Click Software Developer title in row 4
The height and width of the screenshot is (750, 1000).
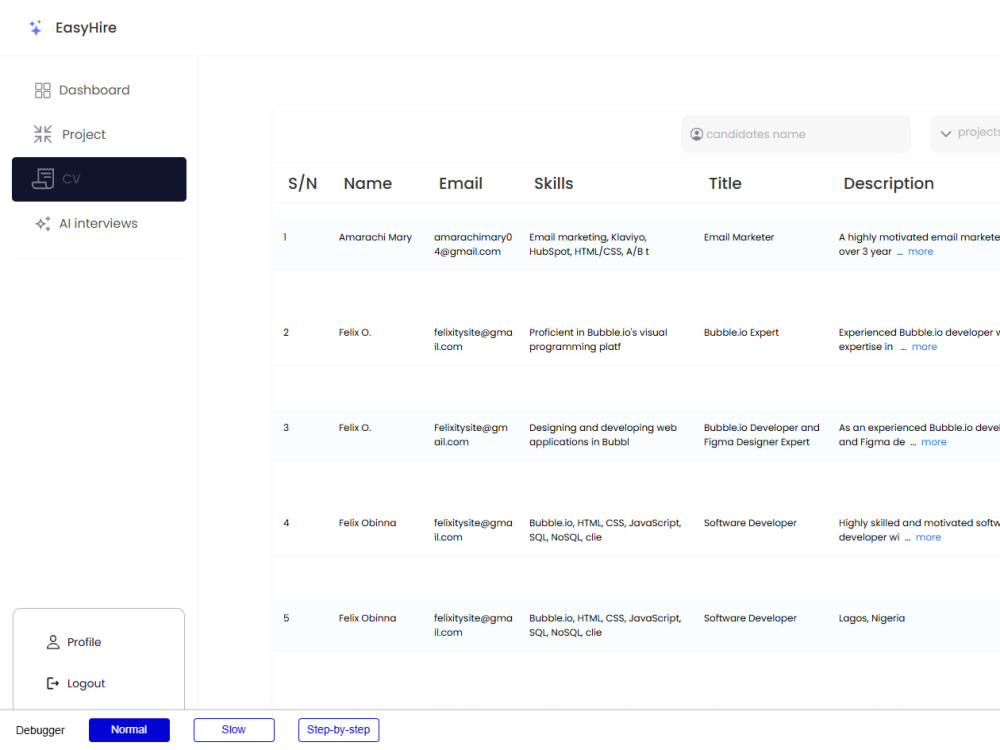coord(750,523)
